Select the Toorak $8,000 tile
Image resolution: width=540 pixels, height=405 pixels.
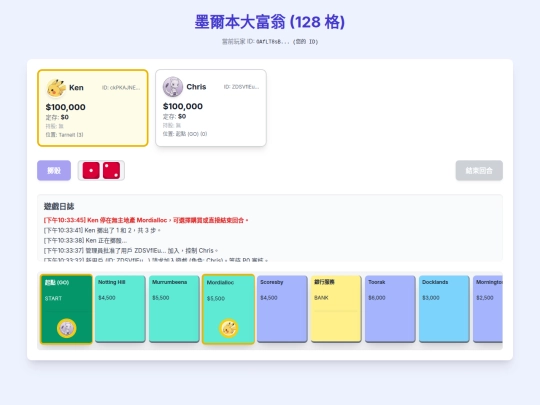click(x=390, y=309)
